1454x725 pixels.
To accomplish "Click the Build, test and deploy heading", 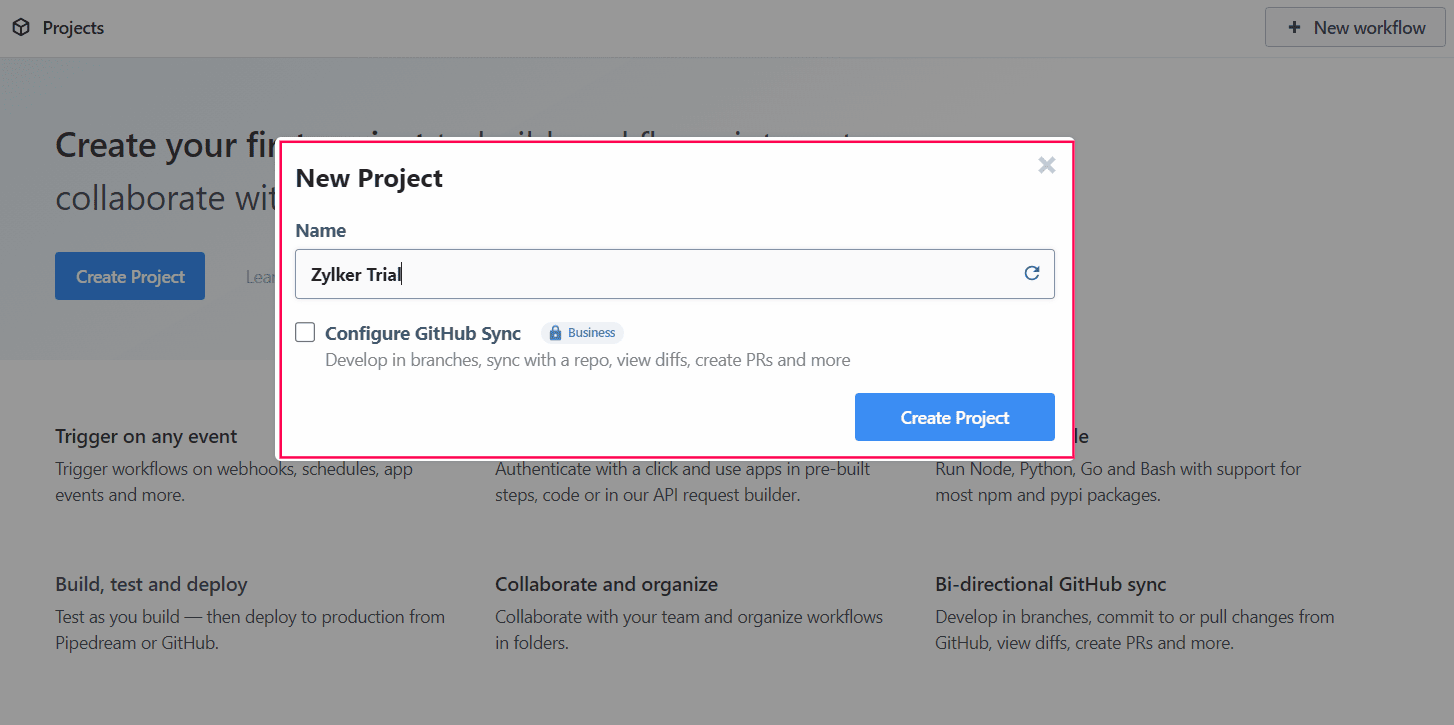I will tap(151, 584).
